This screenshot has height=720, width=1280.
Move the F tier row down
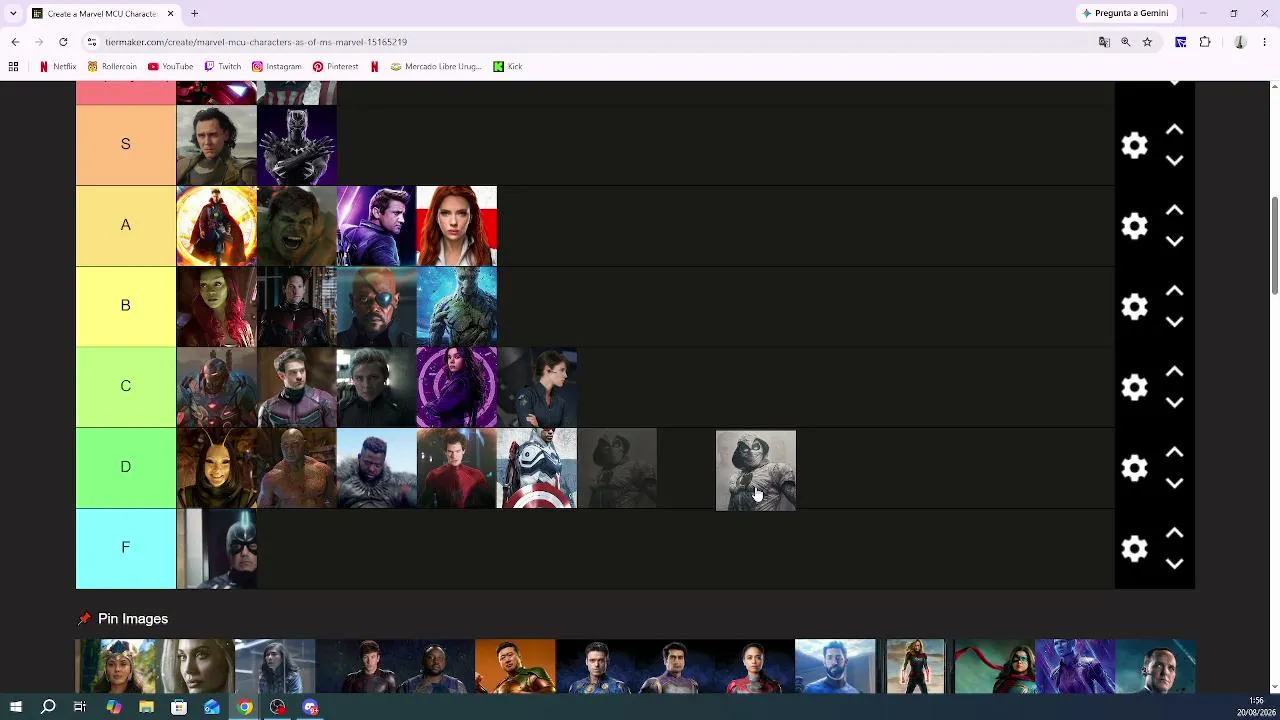click(x=1175, y=563)
